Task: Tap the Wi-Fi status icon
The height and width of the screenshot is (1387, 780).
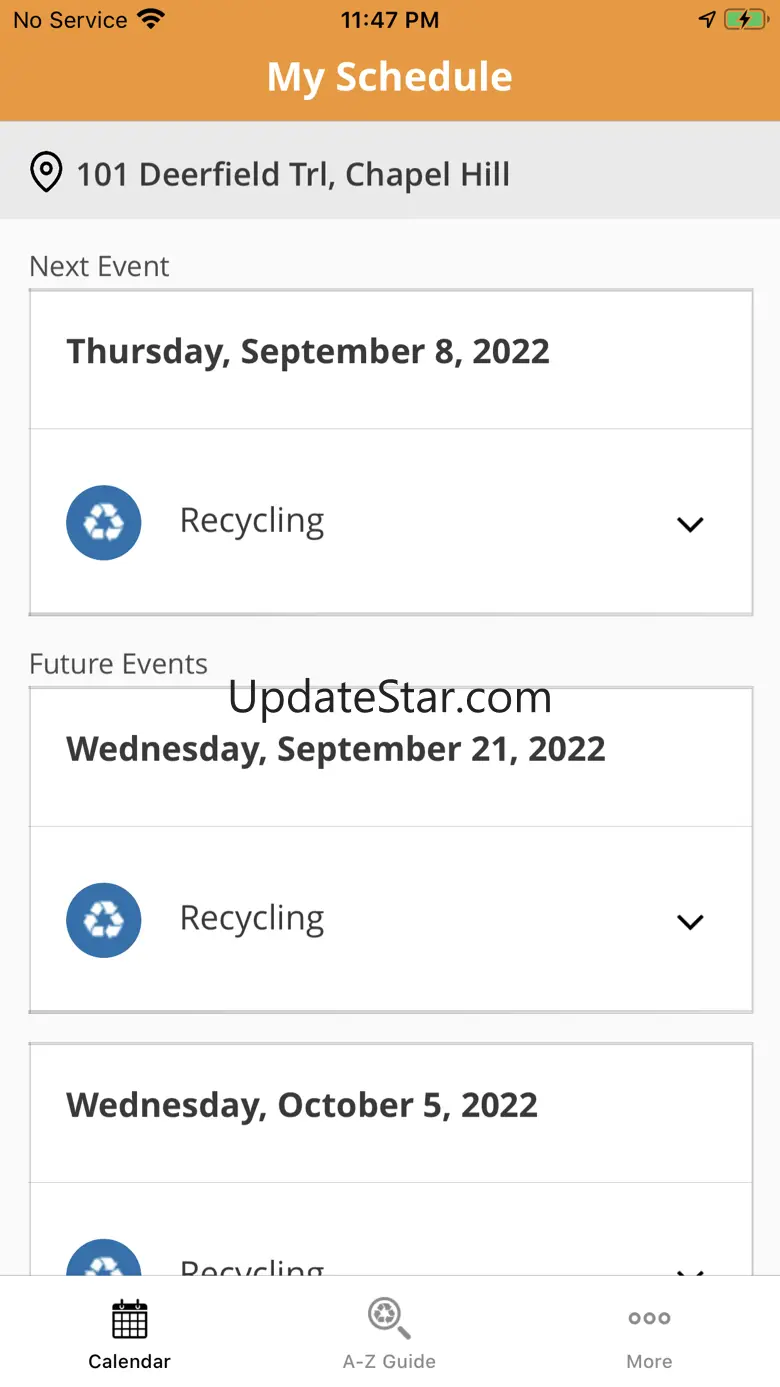Action: (151, 20)
